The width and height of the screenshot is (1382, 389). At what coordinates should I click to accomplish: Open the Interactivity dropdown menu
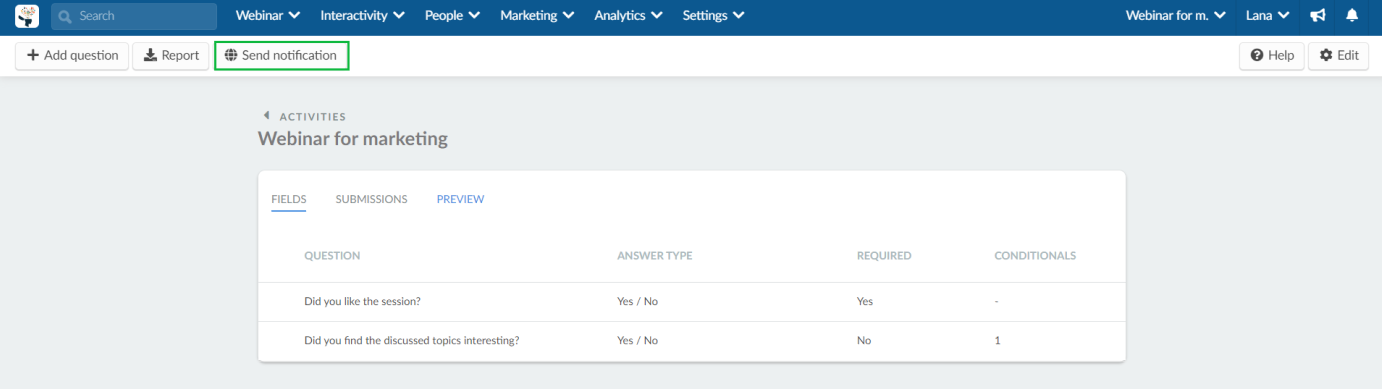coord(362,16)
